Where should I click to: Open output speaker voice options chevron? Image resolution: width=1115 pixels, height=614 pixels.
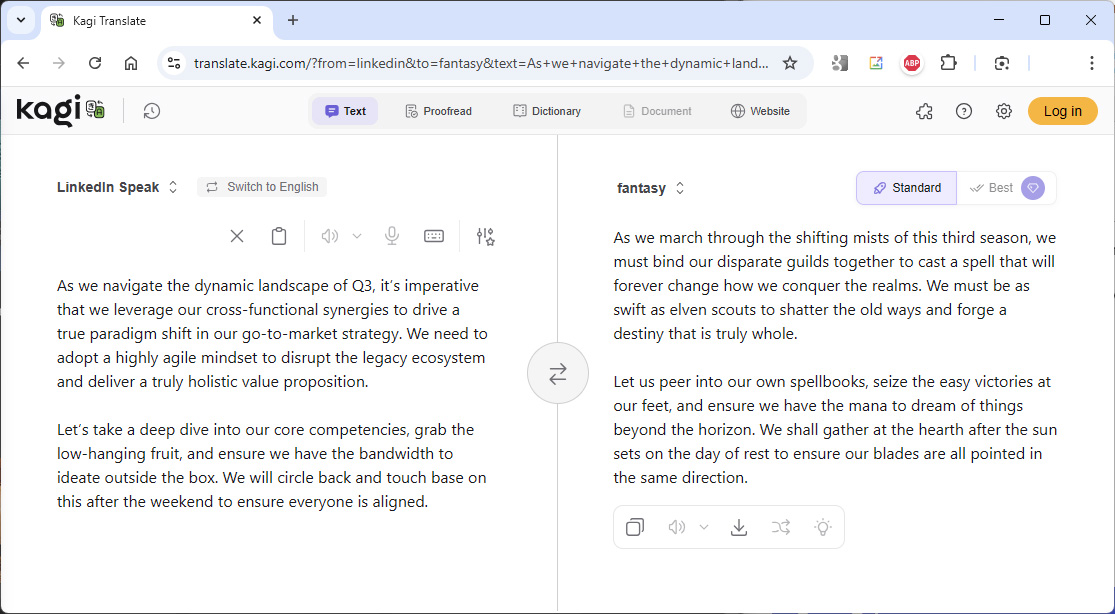tap(704, 527)
